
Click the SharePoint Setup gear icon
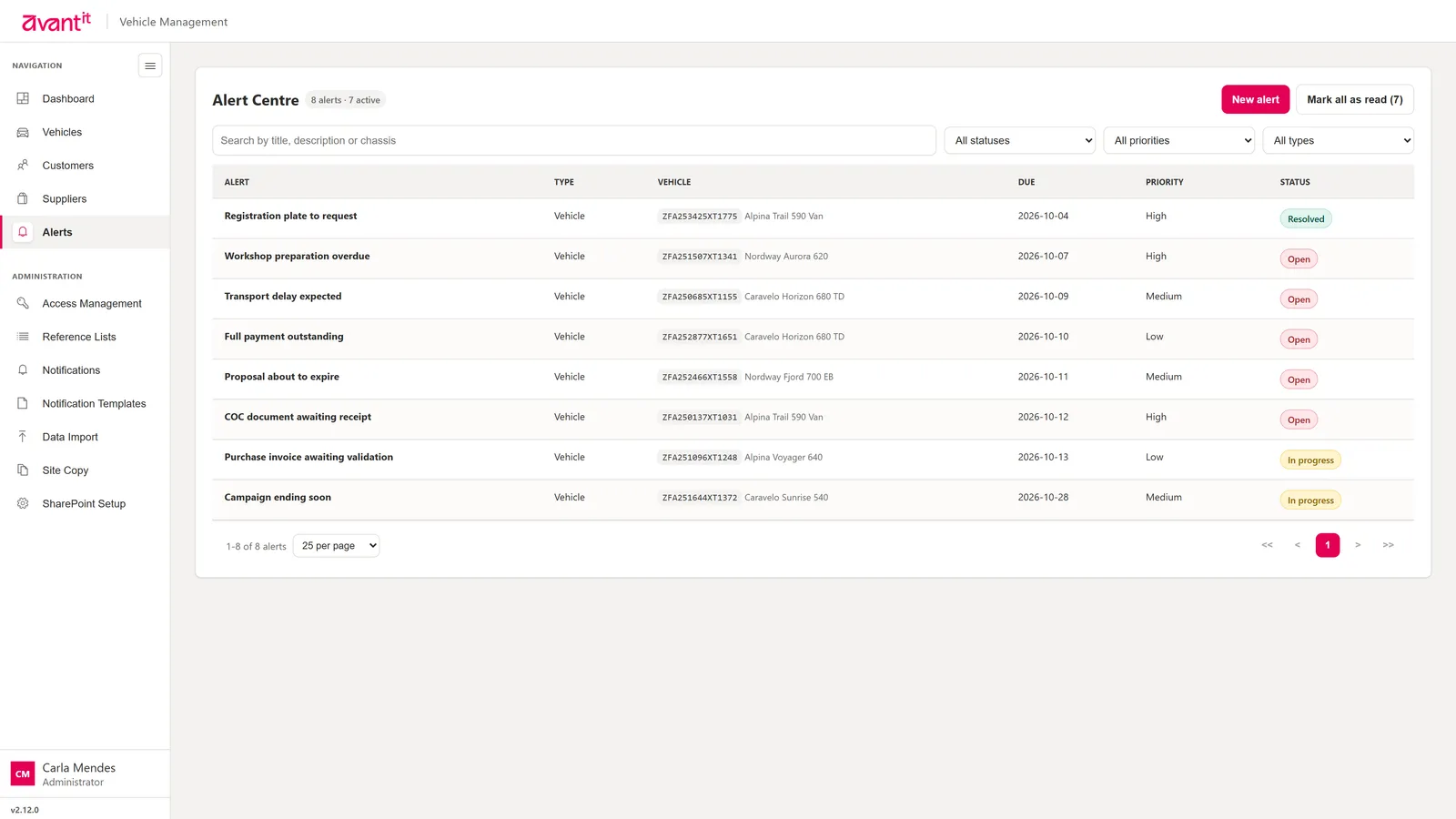pos(23,503)
